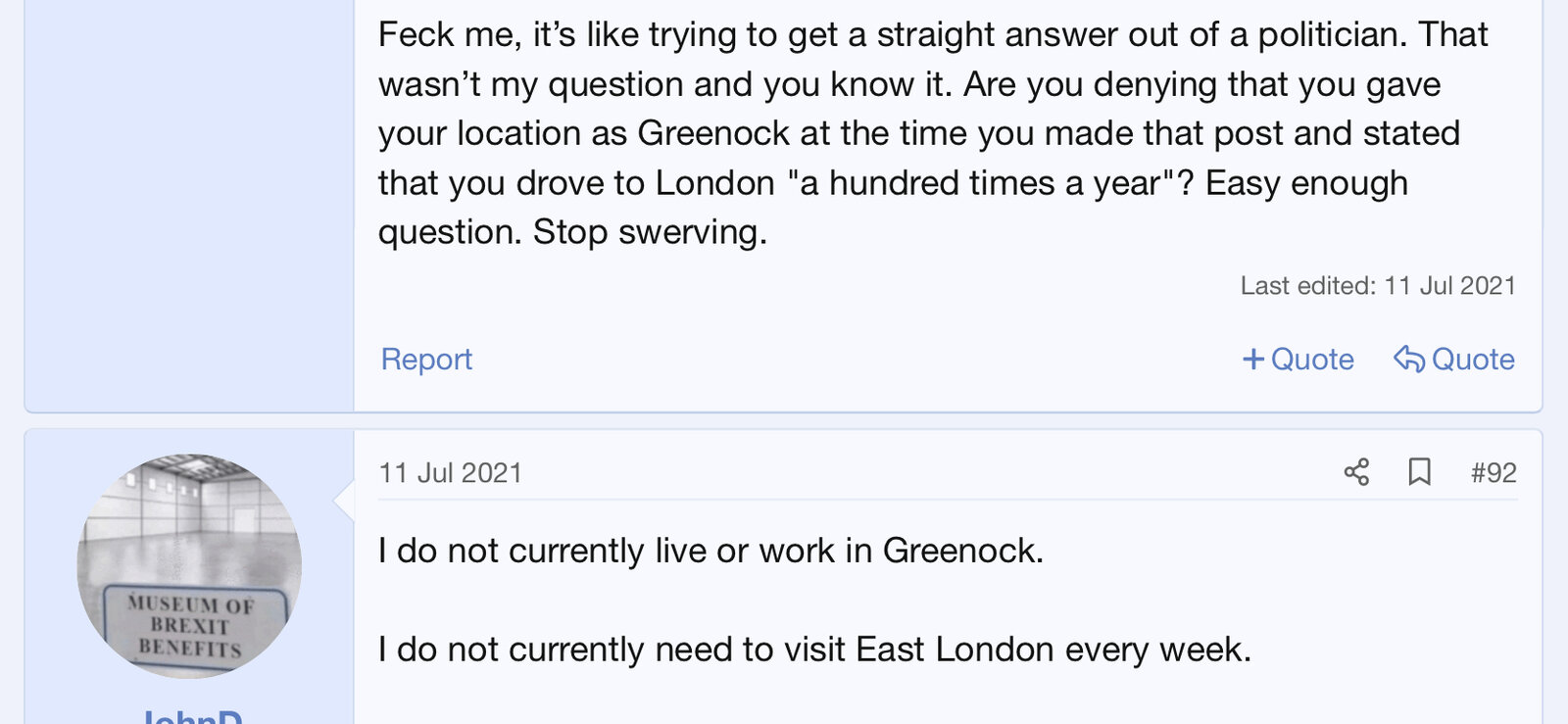Share post #92 using the share icon

[x=1356, y=473]
